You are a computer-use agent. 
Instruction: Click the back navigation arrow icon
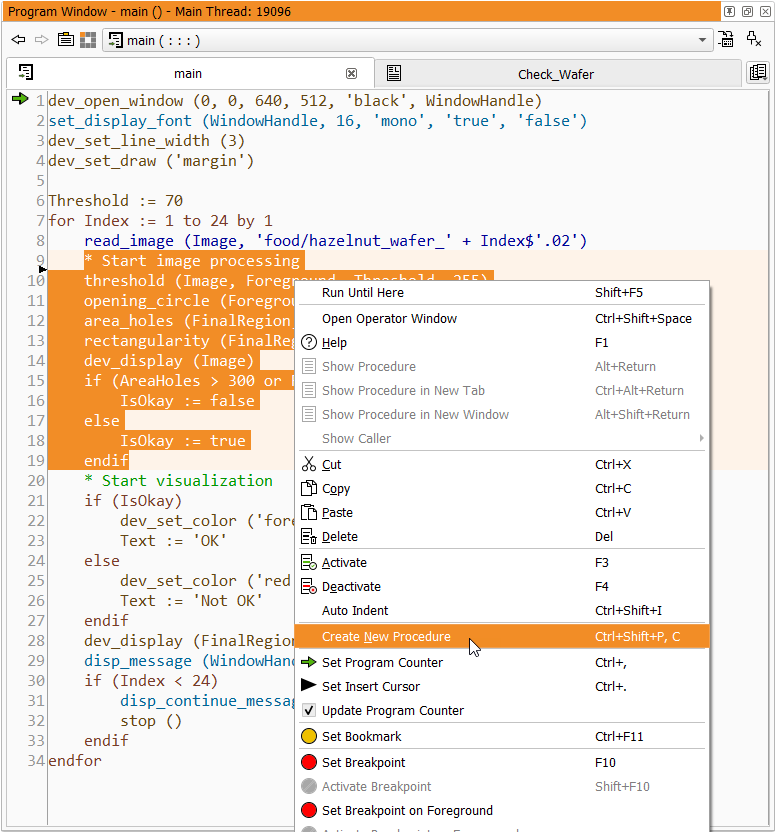coord(18,40)
